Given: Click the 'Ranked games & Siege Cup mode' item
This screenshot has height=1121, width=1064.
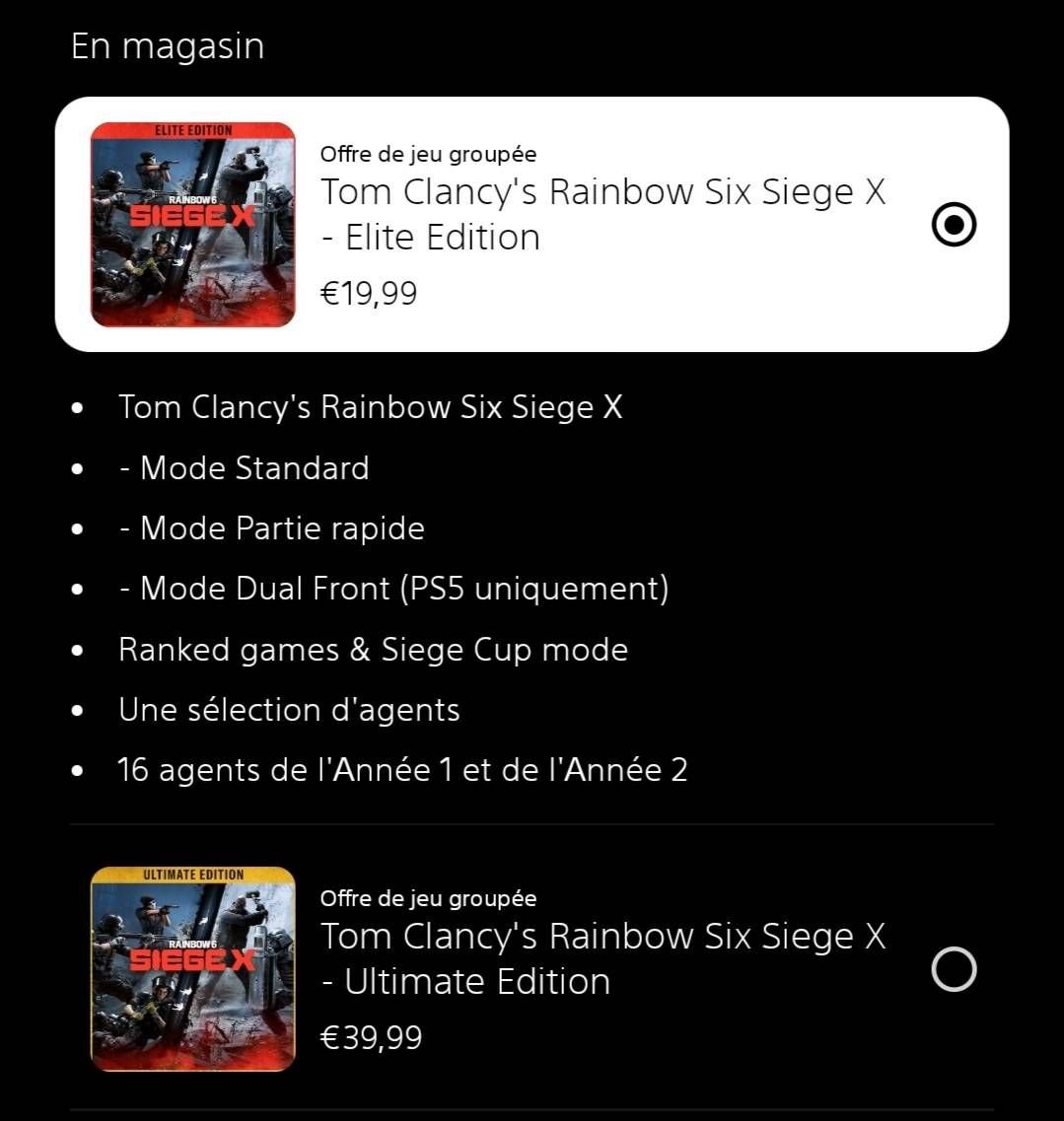Looking at the screenshot, I should coord(374,650).
